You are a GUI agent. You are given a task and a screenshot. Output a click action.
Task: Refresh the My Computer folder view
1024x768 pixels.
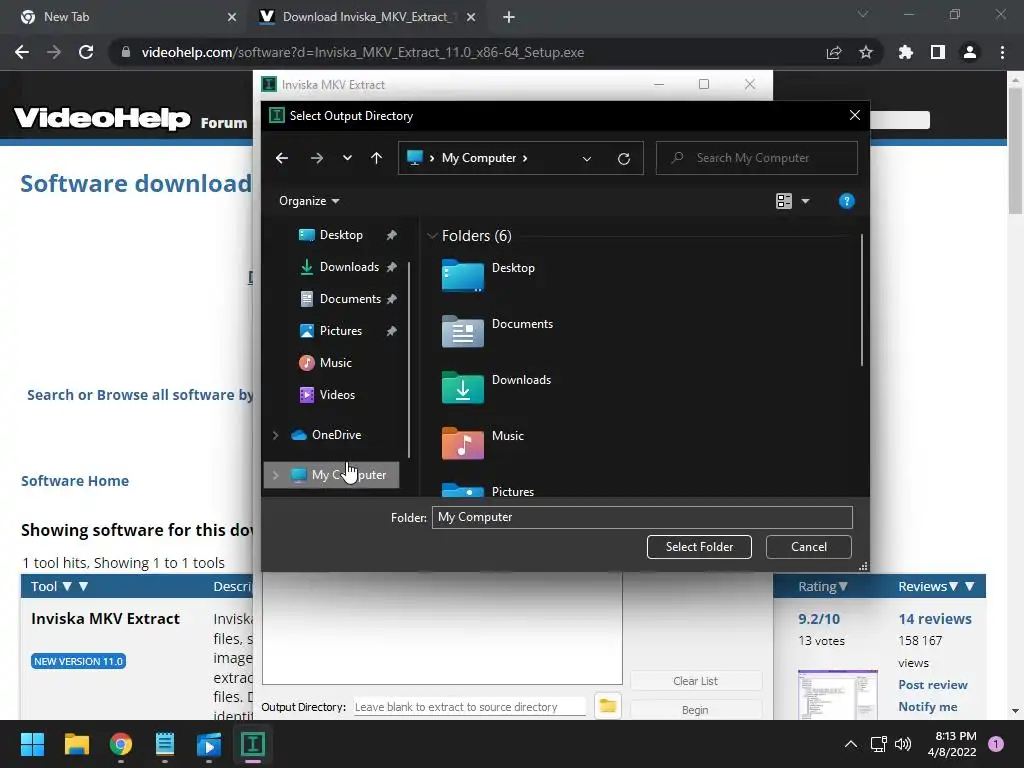[624, 159]
